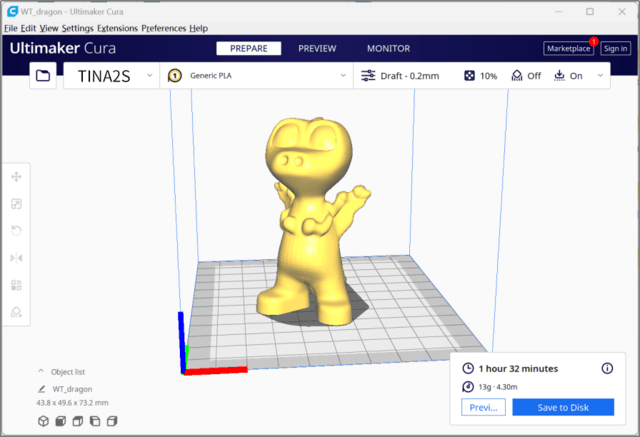Click the 10% infill setting
The width and height of the screenshot is (640, 437).
pos(479,75)
